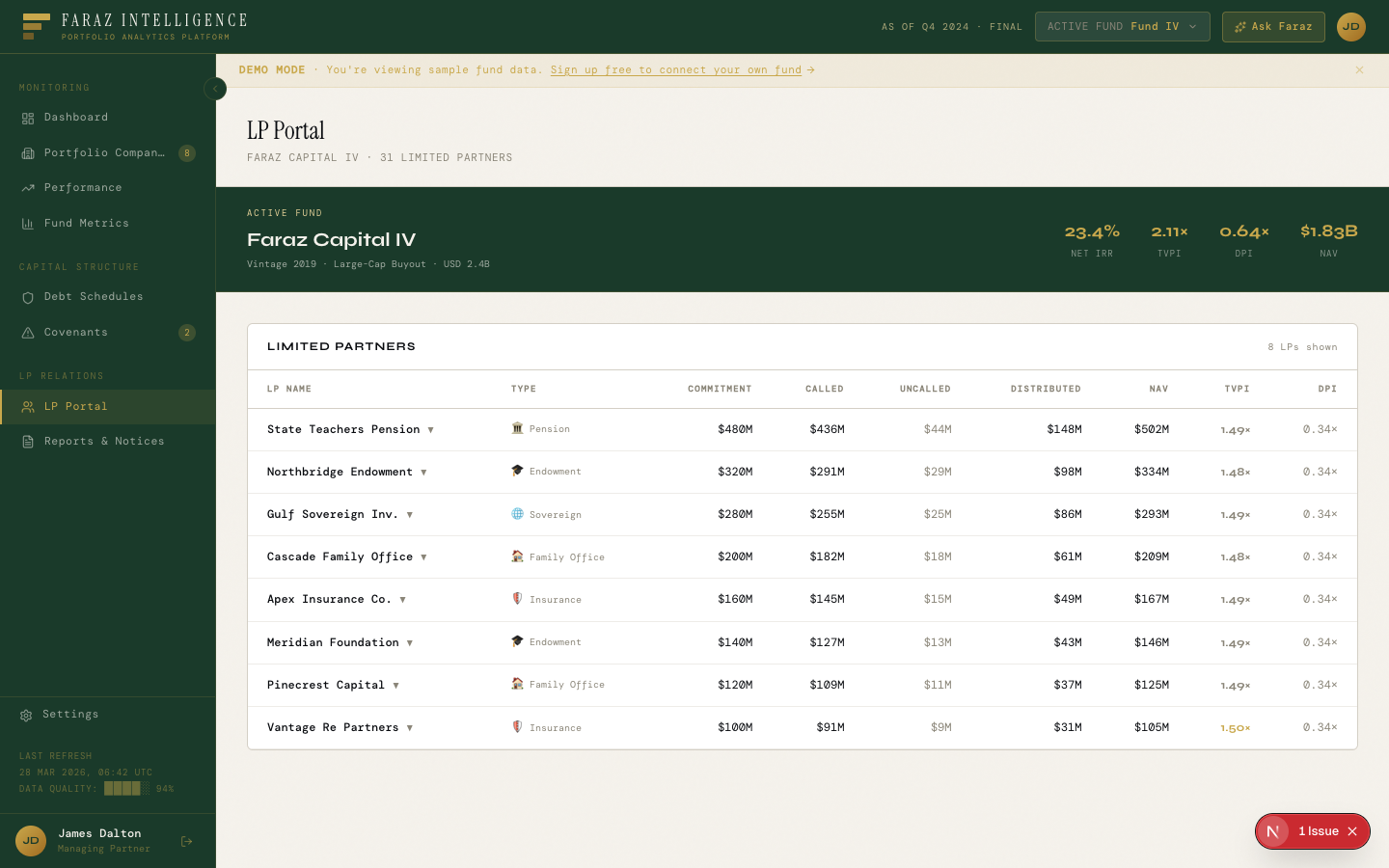Click the Family Office house icon for Cascade

[517, 556]
